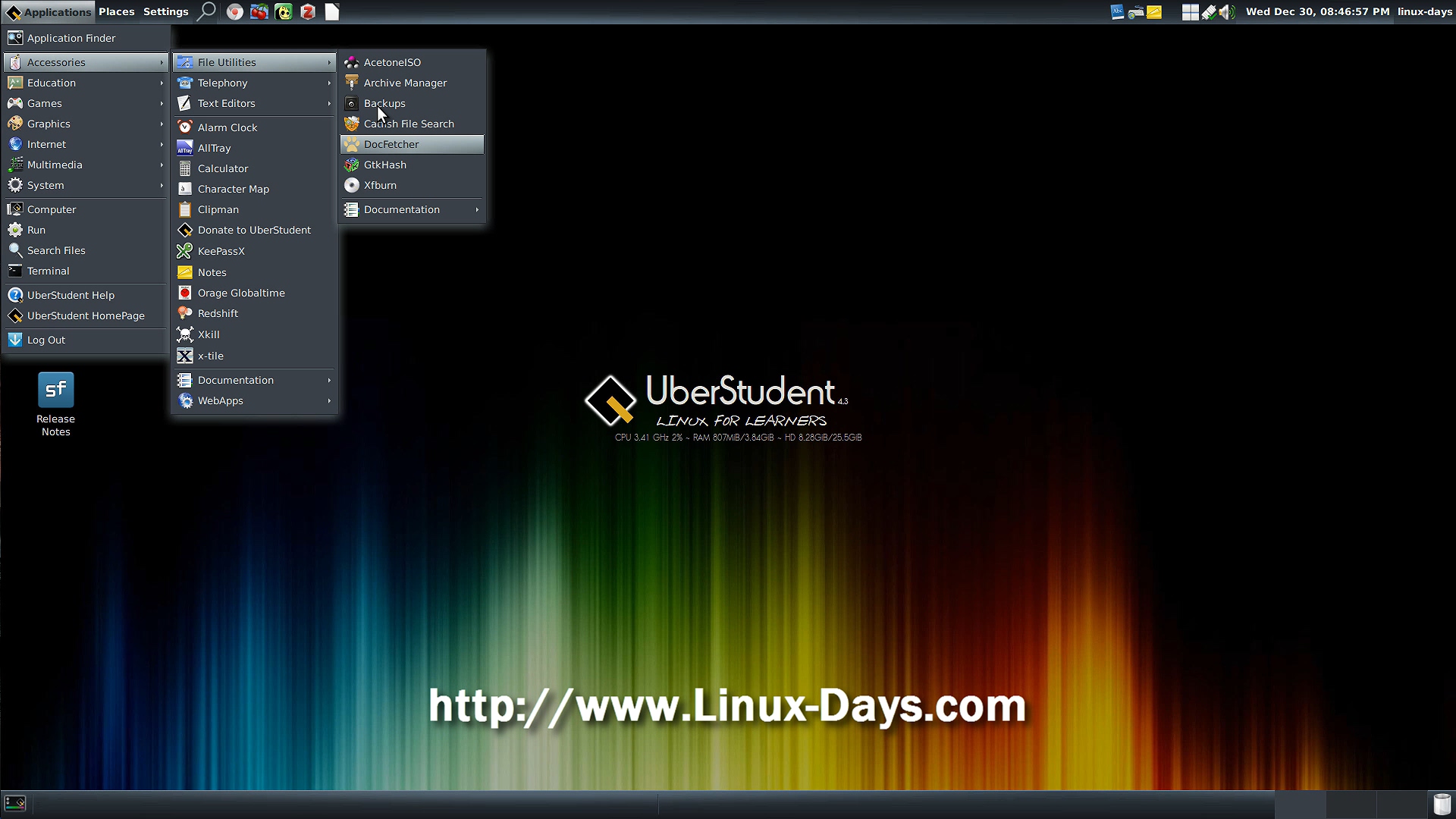This screenshot has height=819, width=1456.
Task: Expand the File Utilities submenu
Action: click(x=255, y=62)
